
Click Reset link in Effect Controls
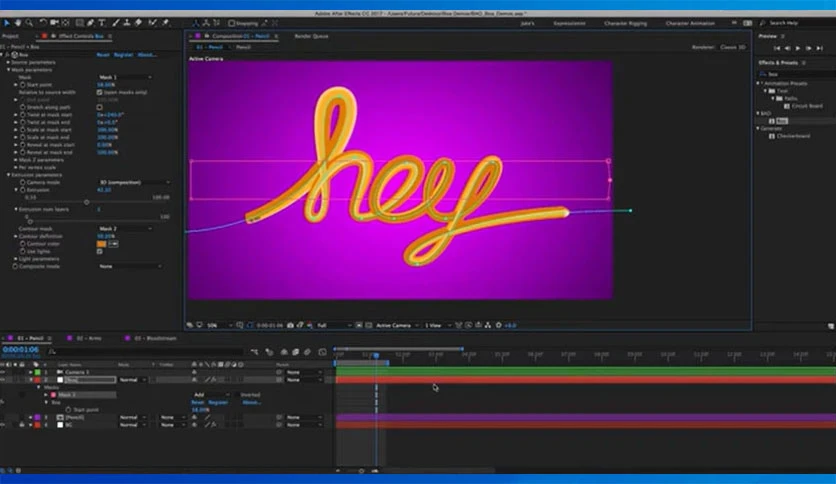click(x=103, y=55)
